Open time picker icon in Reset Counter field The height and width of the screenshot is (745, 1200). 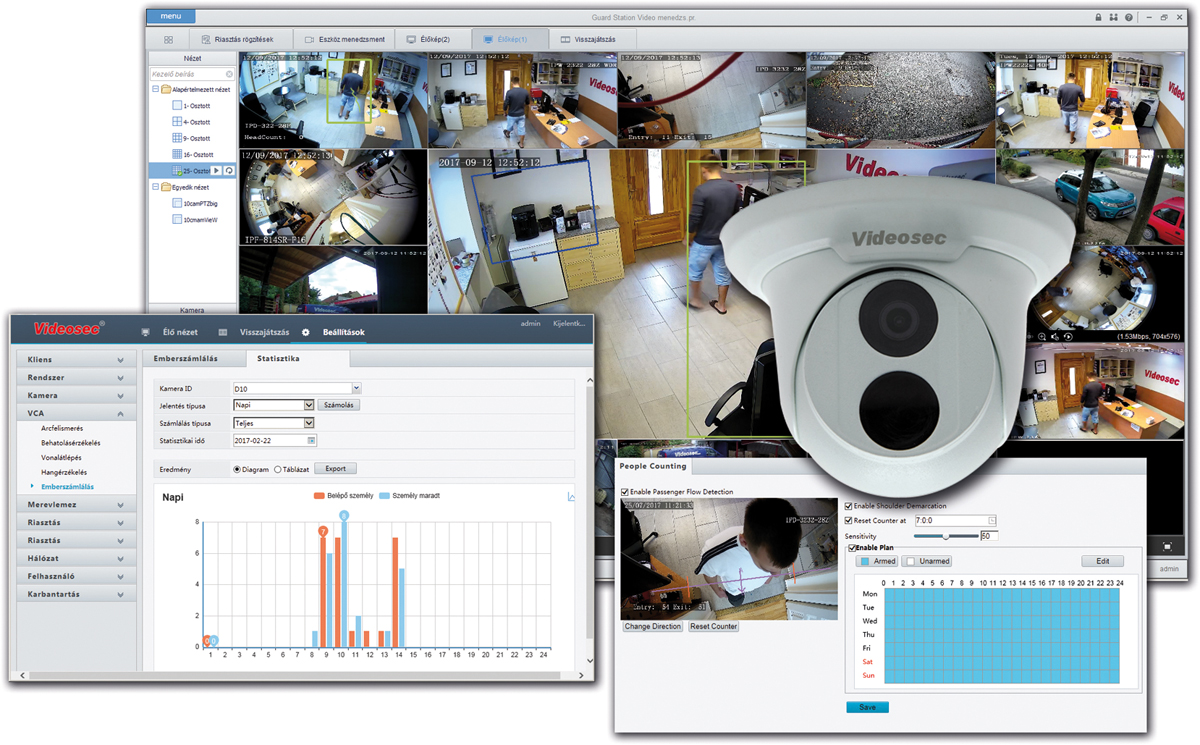coord(992,520)
